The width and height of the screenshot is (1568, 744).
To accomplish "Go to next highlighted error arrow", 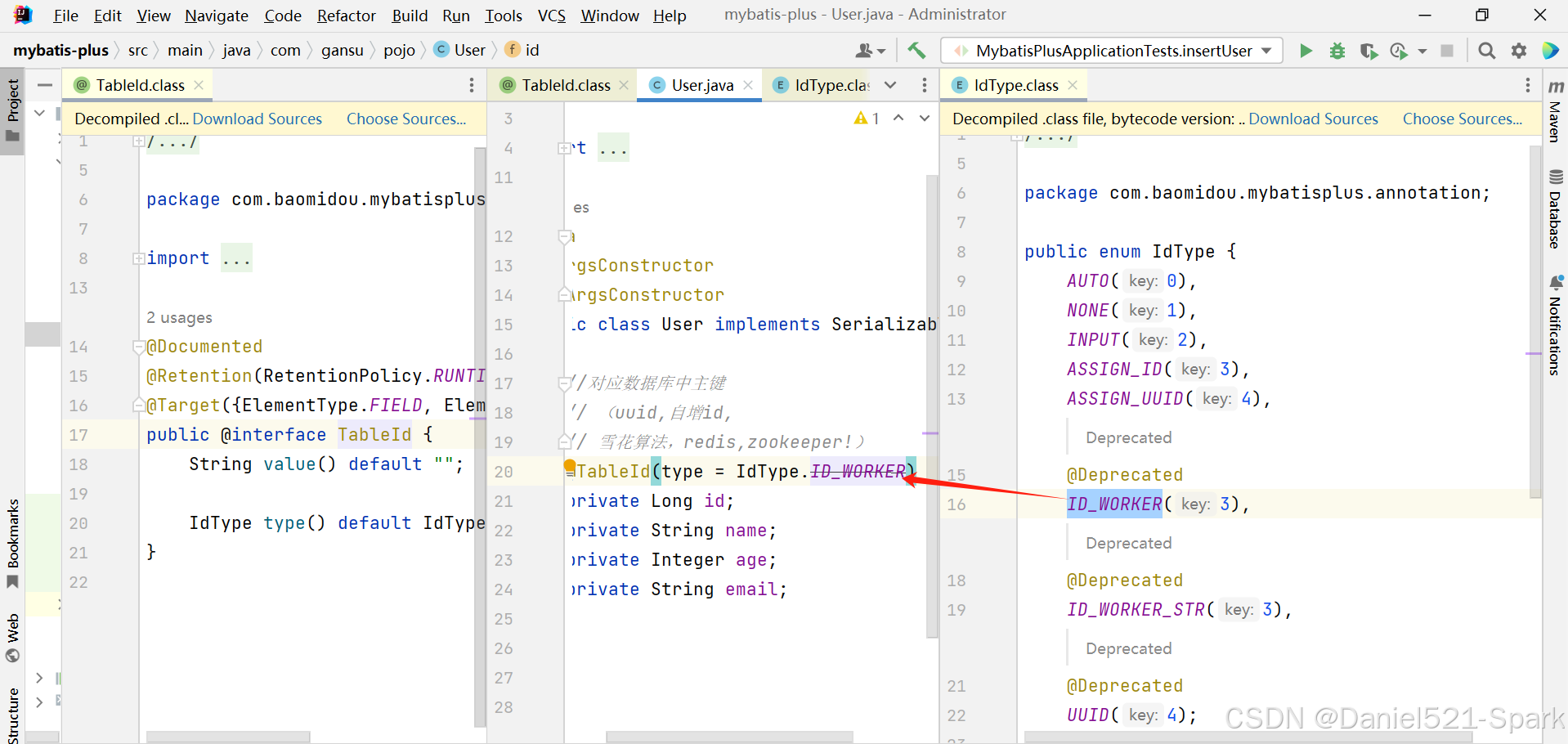I will tap(925, 119).
